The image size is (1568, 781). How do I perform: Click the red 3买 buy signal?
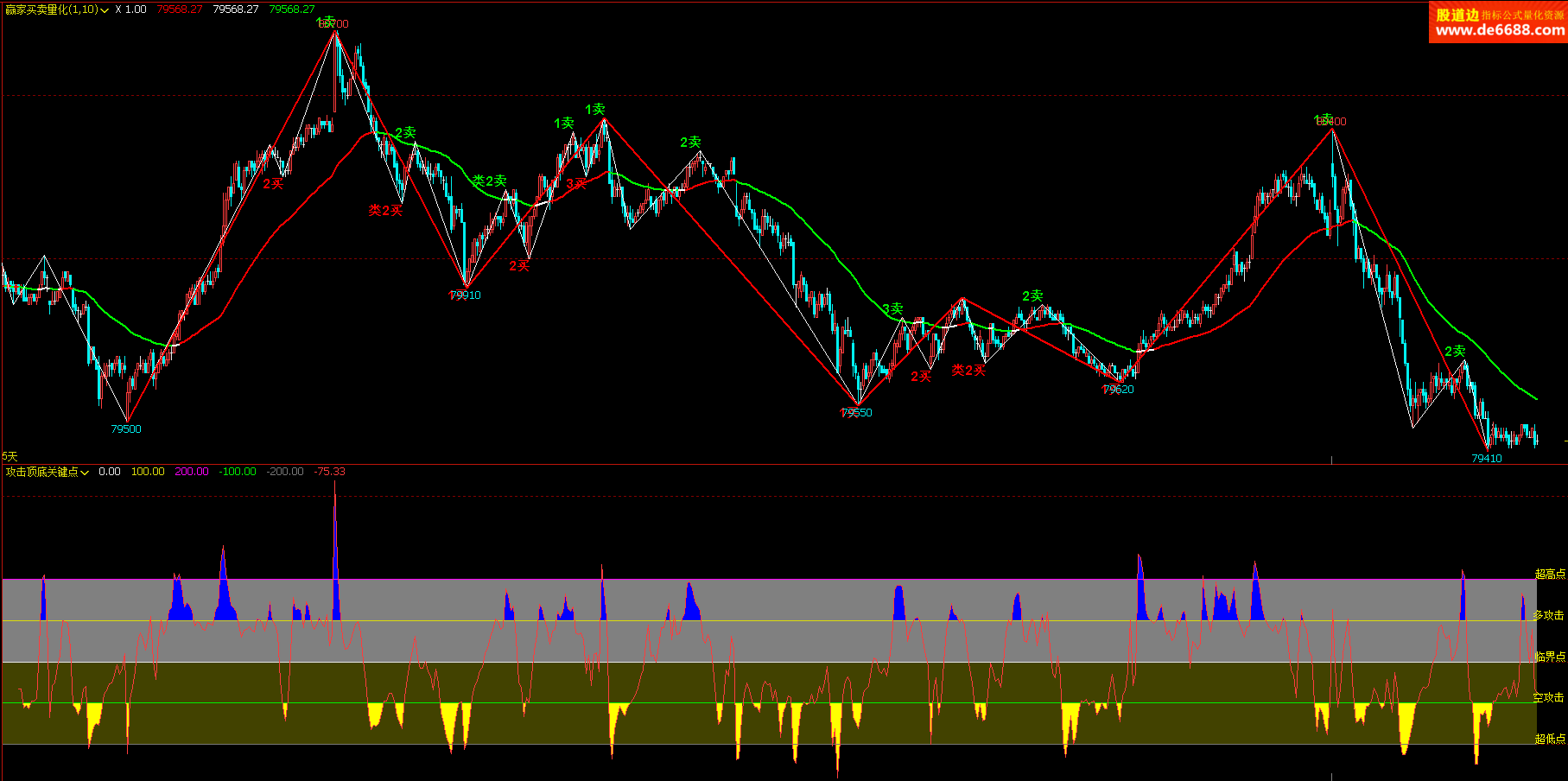[x=575, y=184]
